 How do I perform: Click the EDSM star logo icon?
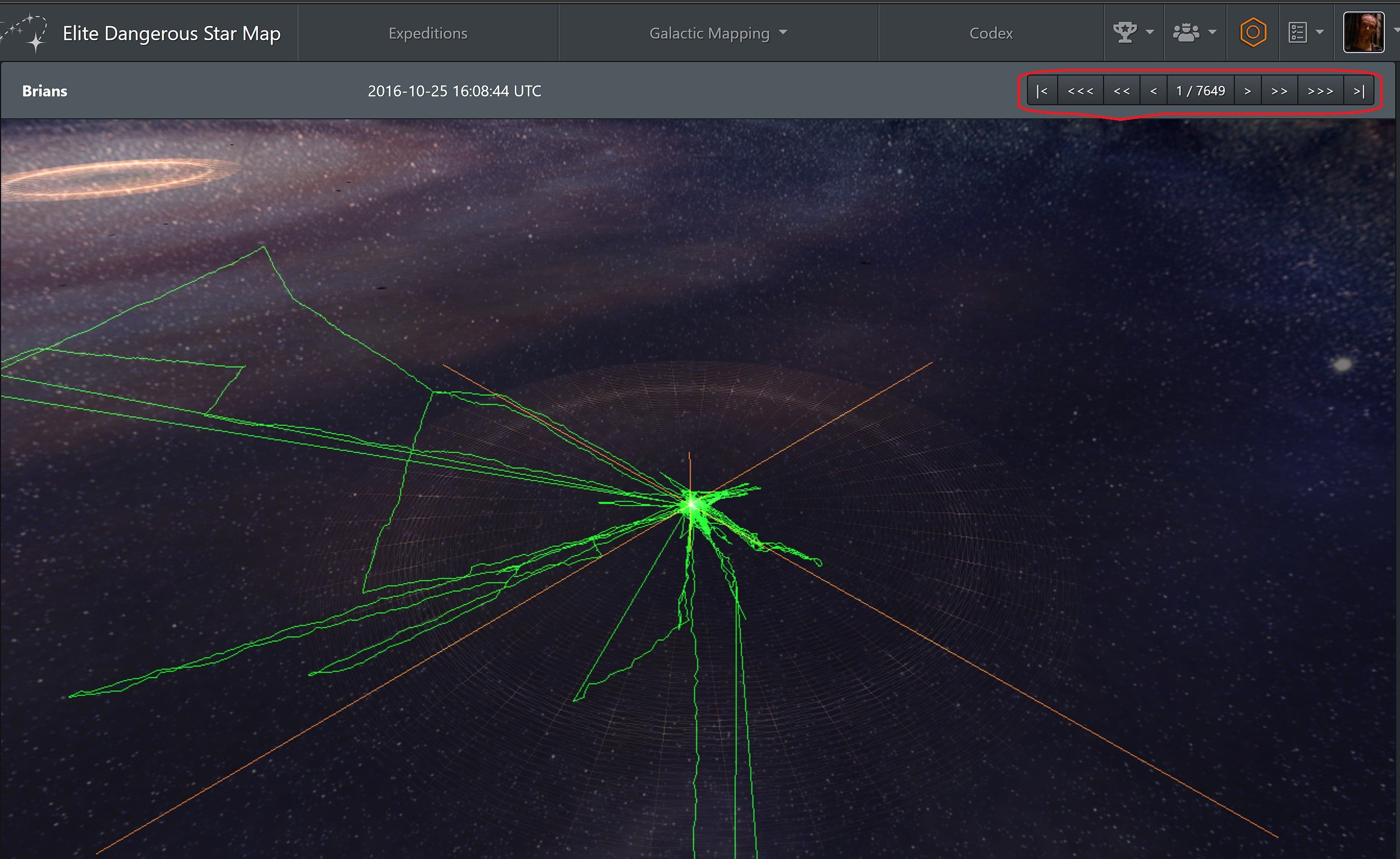(x=25, y=33)
